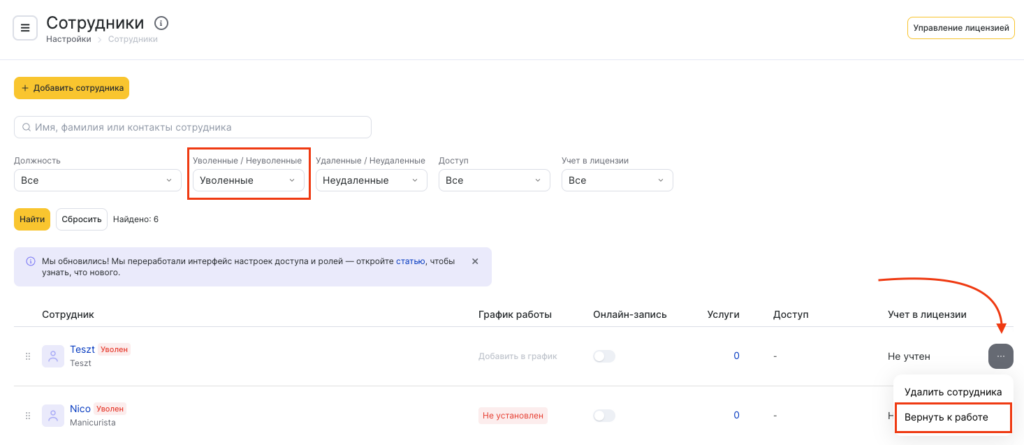1024x445 pixels.
Task: Open the three-dots actions menu for Teszt
Action: (1000, 356)
